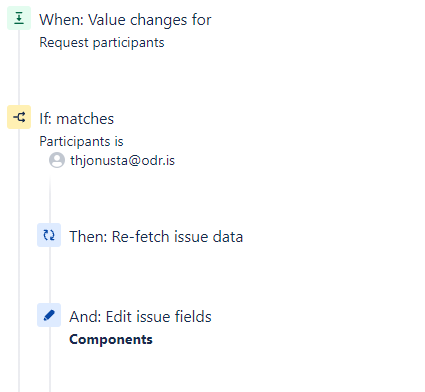Open the "Then: Re-fetch issue data" action

tap(156, 237)
